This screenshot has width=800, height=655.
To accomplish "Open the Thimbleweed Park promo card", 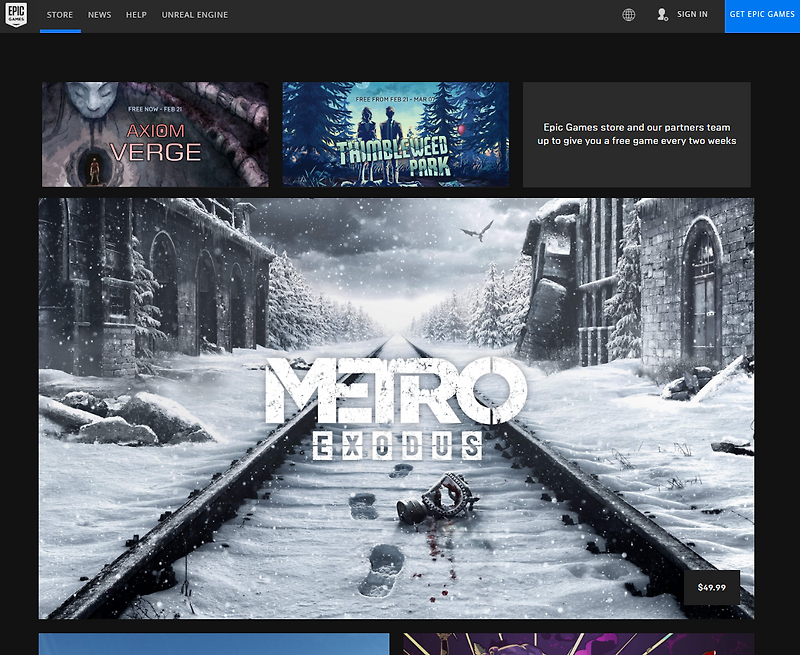I will click(396, 135).
